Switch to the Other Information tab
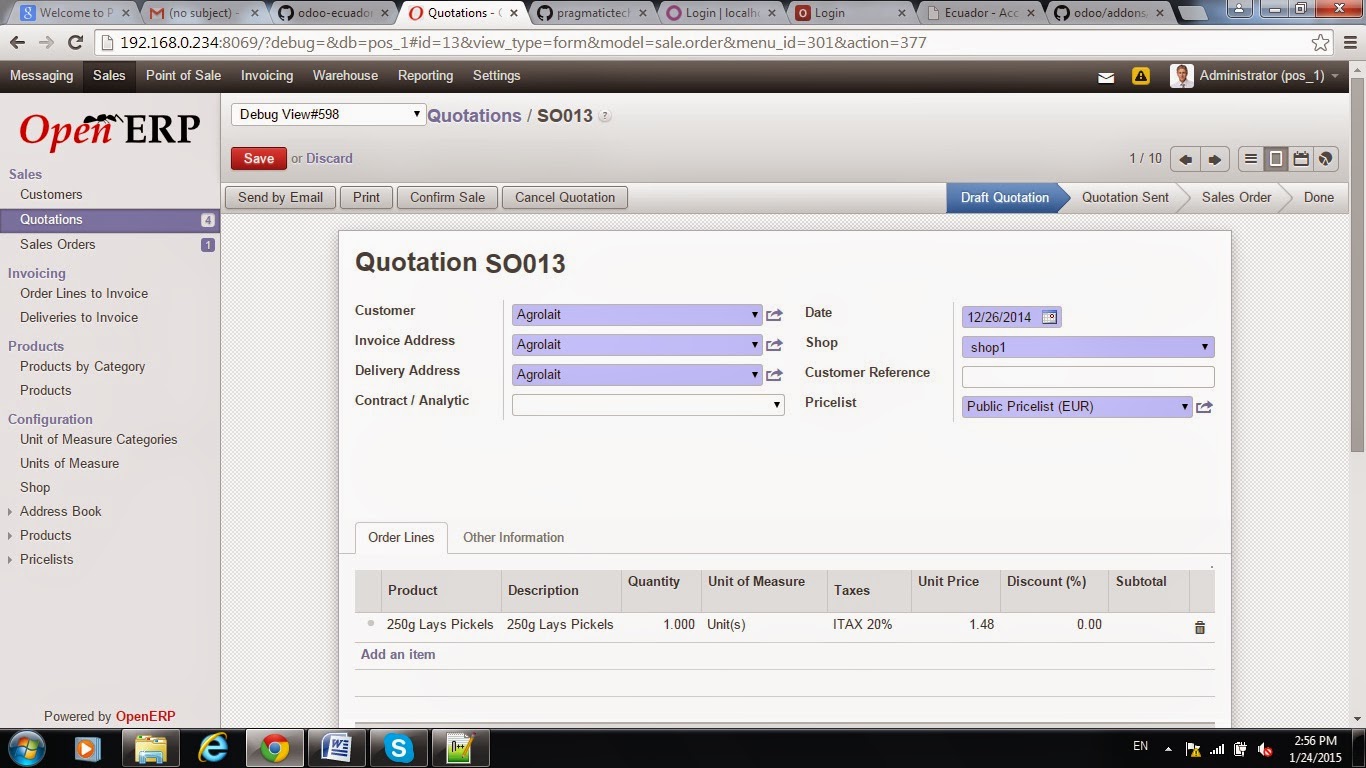The image size is (1366, 768). click(513, 538)
